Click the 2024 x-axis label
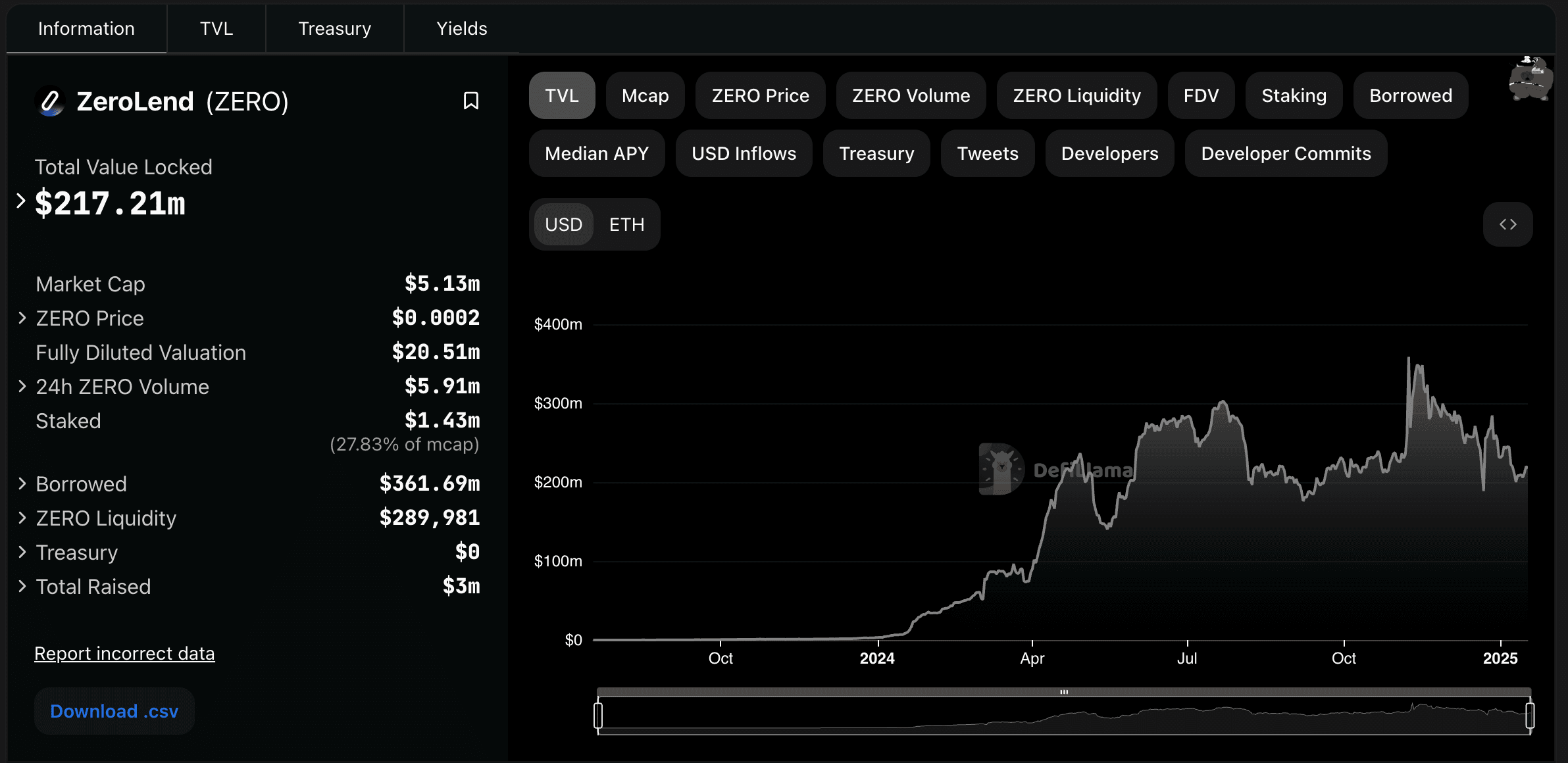Image resolution: width=1568 pixels, height=763 pixels. 877,658
